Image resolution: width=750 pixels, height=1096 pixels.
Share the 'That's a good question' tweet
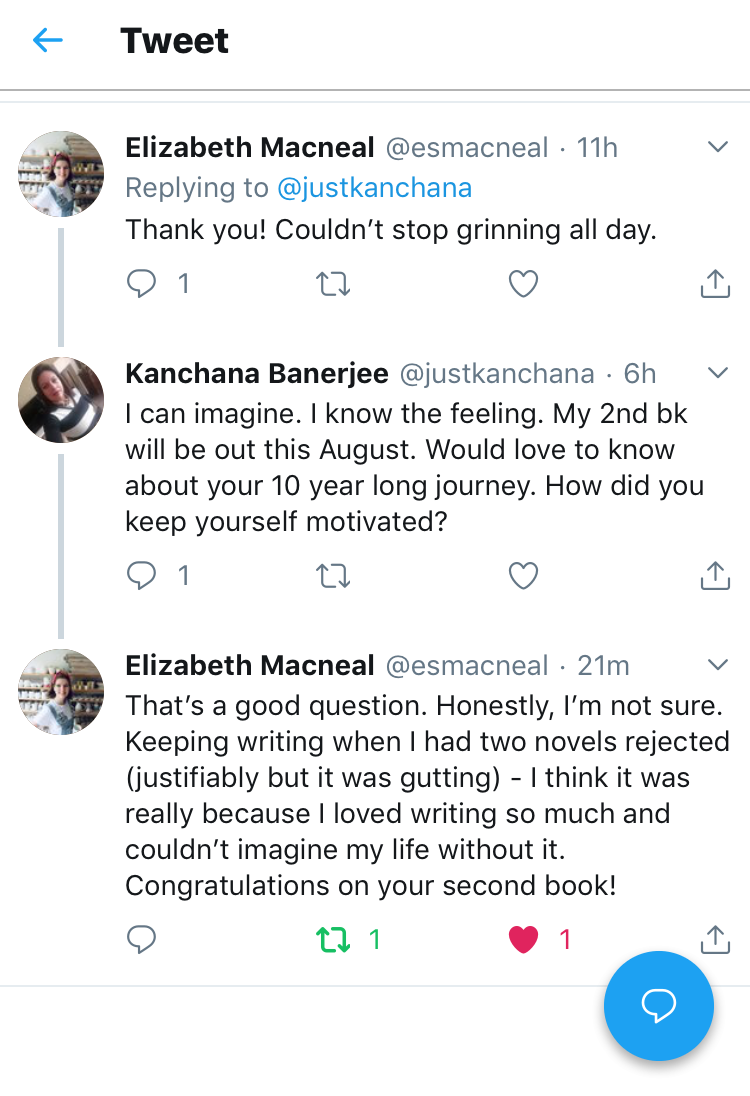pyautogui.click(x=714, y=939)
